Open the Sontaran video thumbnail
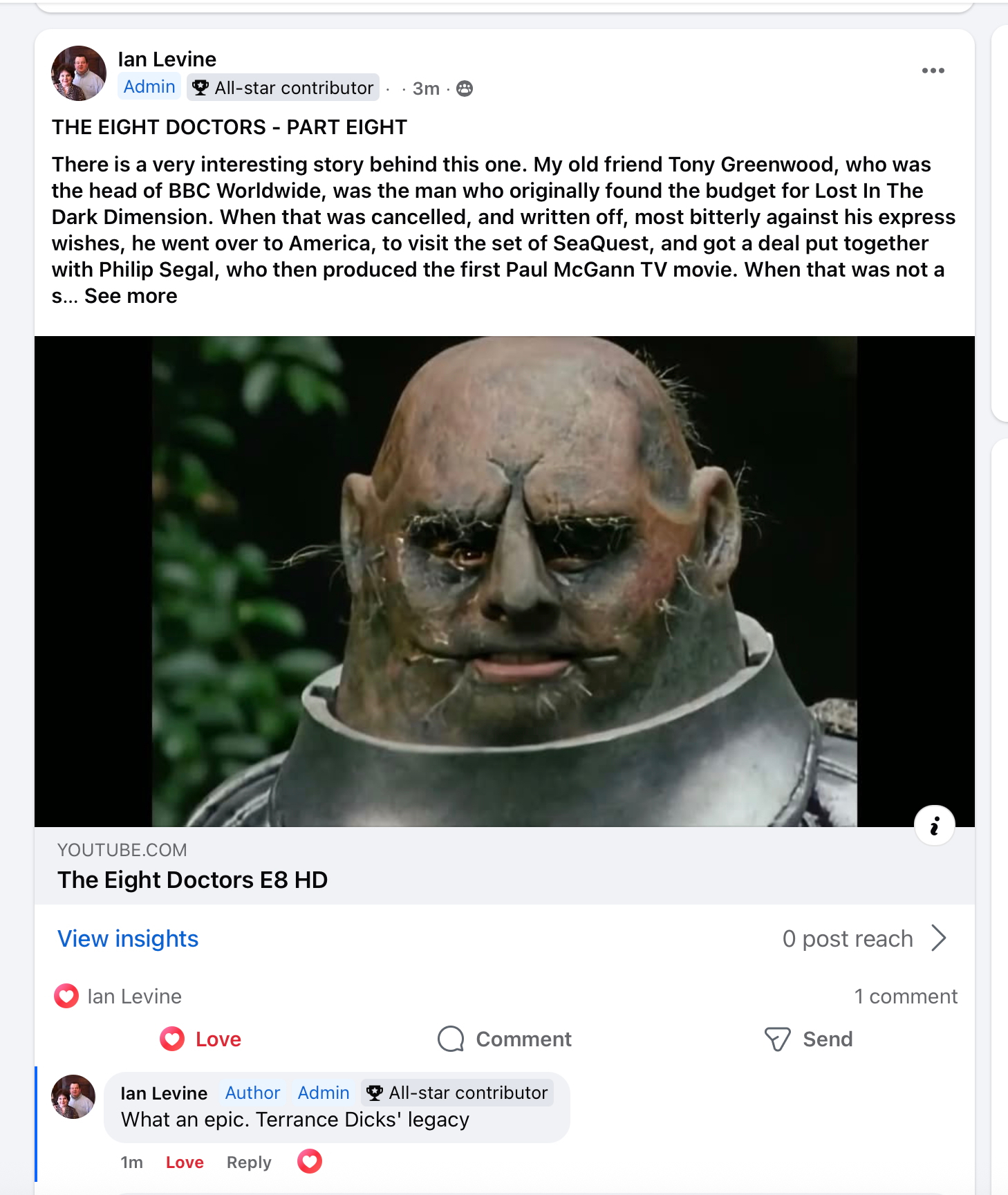Image resolution: width=1008 pixels, height=1195 pixels. 505,581
